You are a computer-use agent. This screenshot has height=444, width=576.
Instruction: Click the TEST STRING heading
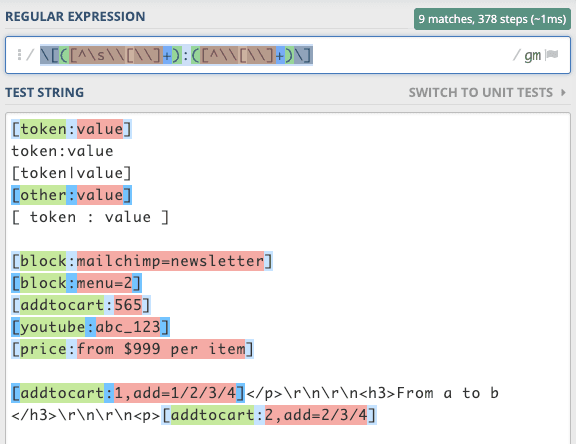(x=44, y=93)
